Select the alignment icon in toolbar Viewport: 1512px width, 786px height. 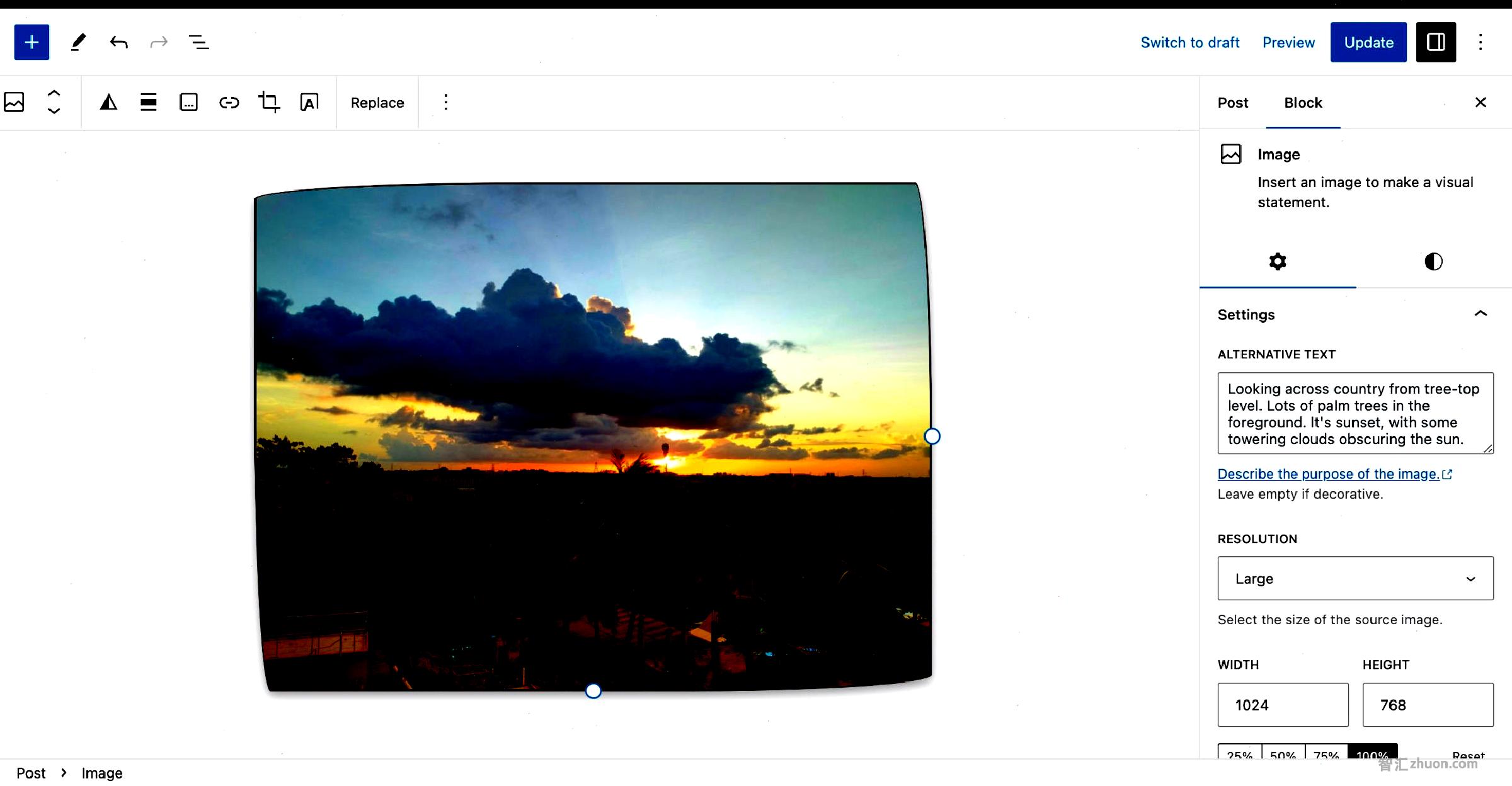coord(147,102)
